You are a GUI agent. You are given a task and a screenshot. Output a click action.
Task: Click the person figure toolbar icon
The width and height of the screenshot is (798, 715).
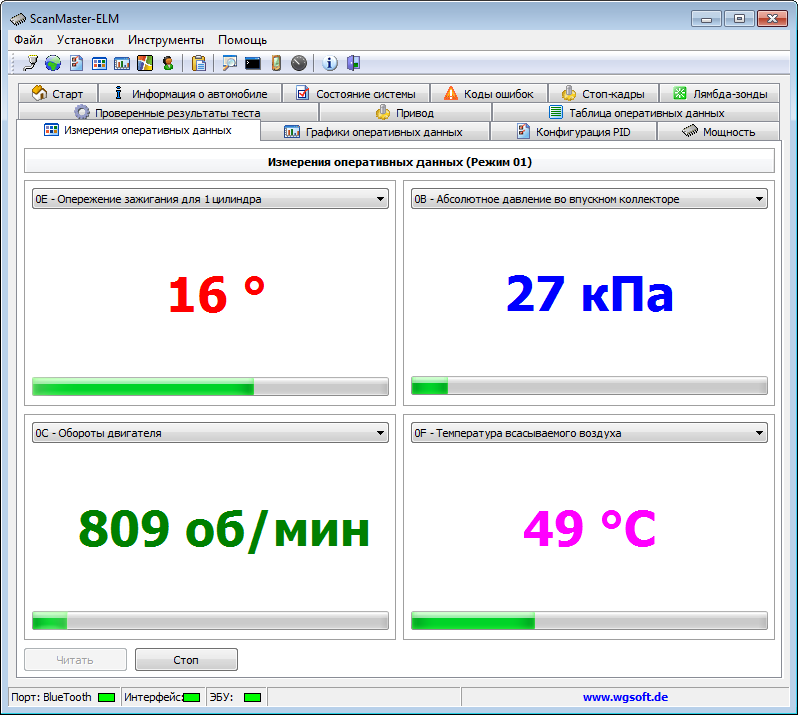click(168, 63)
